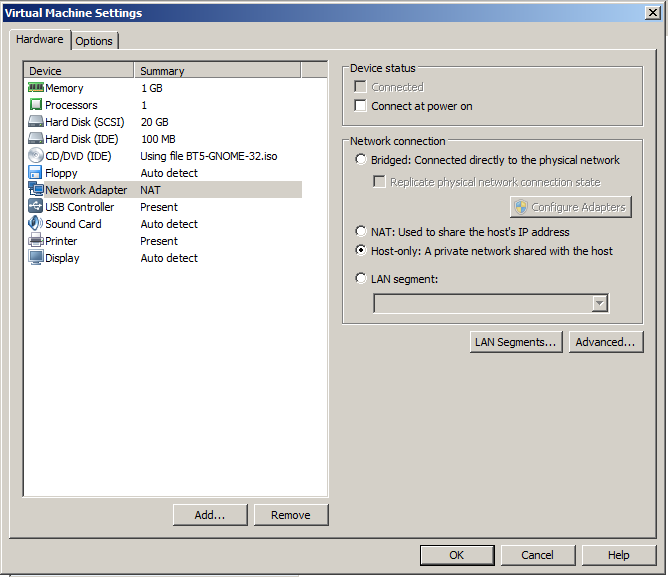Click Remove to delete selected device
The height and width of the screenshot is (578, 668).
coord(291,515)
